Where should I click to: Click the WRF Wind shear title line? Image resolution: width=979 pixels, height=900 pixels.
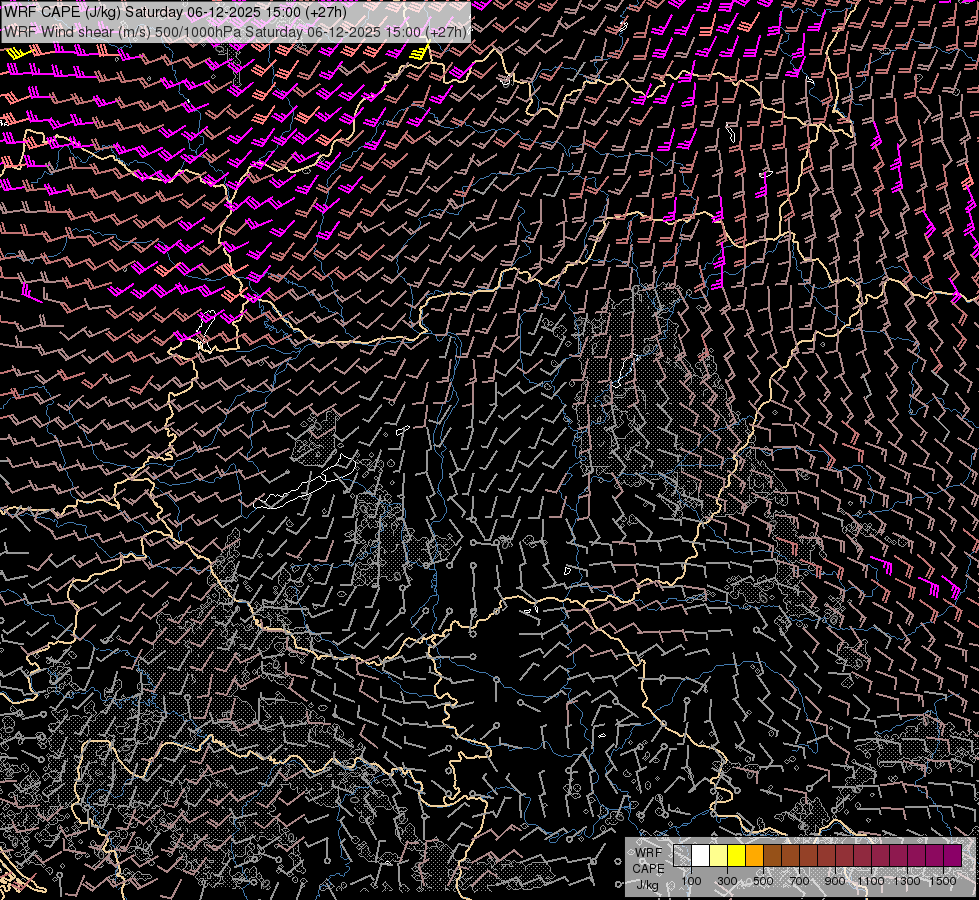(x=235, y=32)
